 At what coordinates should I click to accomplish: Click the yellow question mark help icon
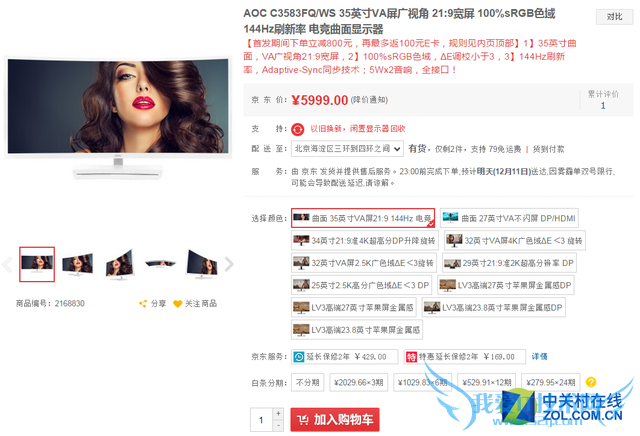click(591, 382)
